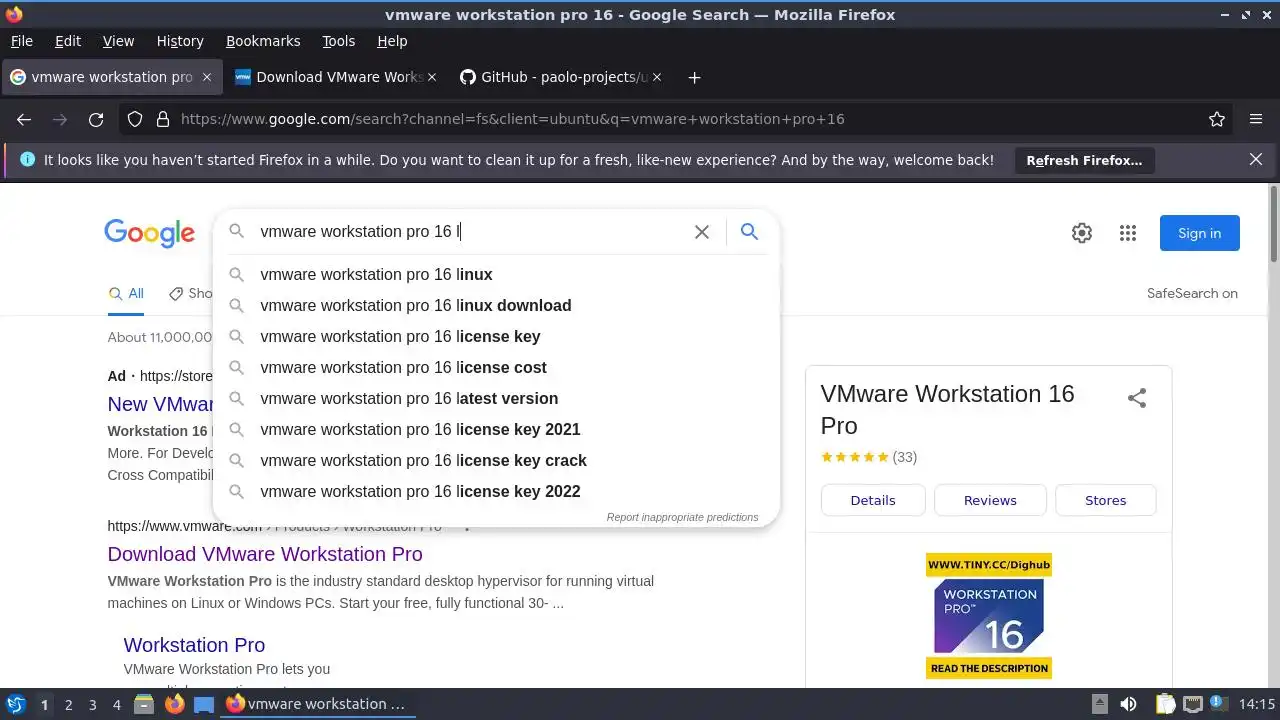Choose suggestion ending 'license key 2022'
This screenshot has width=1280, height=720.
(496, 491)
